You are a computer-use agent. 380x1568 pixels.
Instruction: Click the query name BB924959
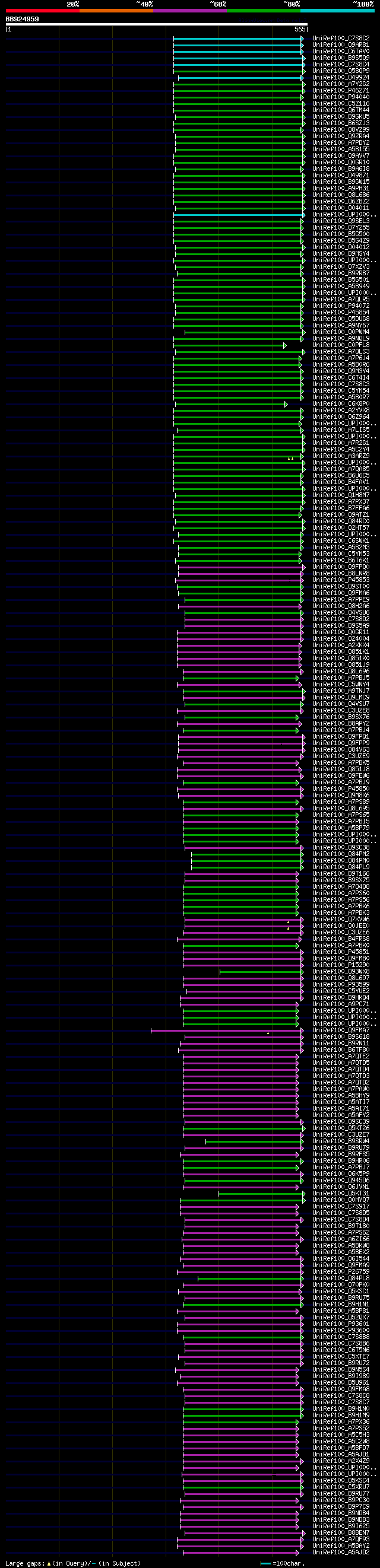[x=22, y=19]
